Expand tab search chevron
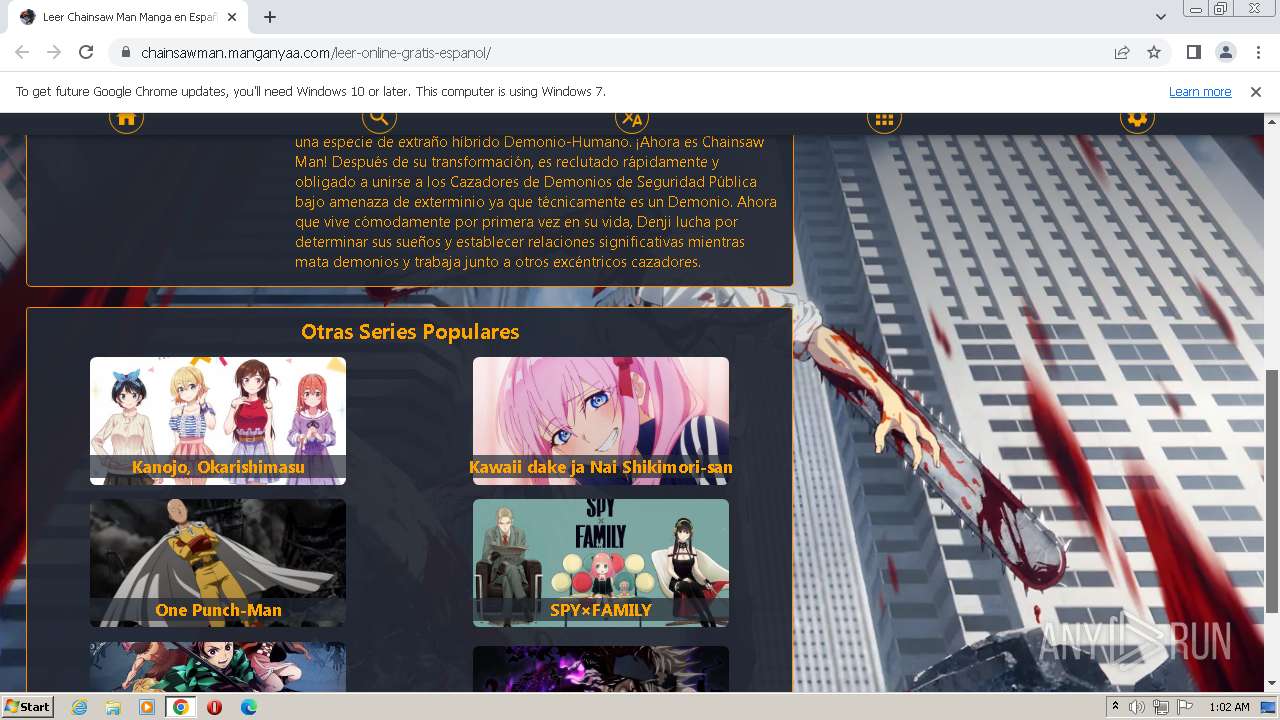 pyautogui.click(x=1161, y=17)
